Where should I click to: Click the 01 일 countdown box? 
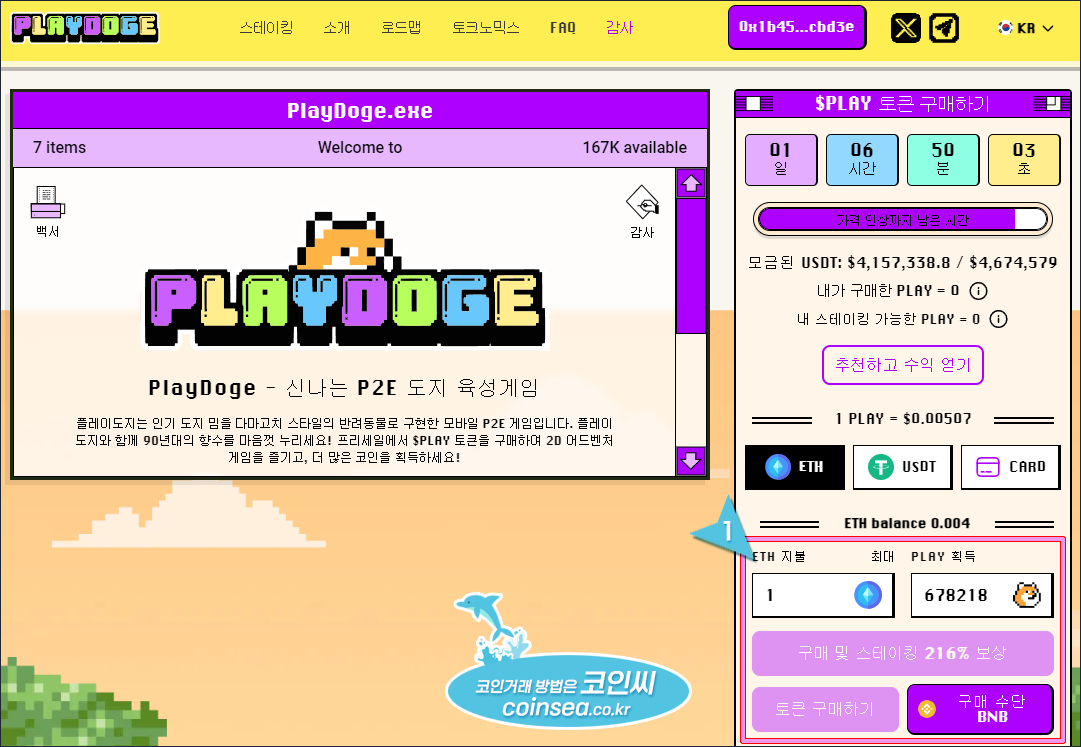[781, 160]
